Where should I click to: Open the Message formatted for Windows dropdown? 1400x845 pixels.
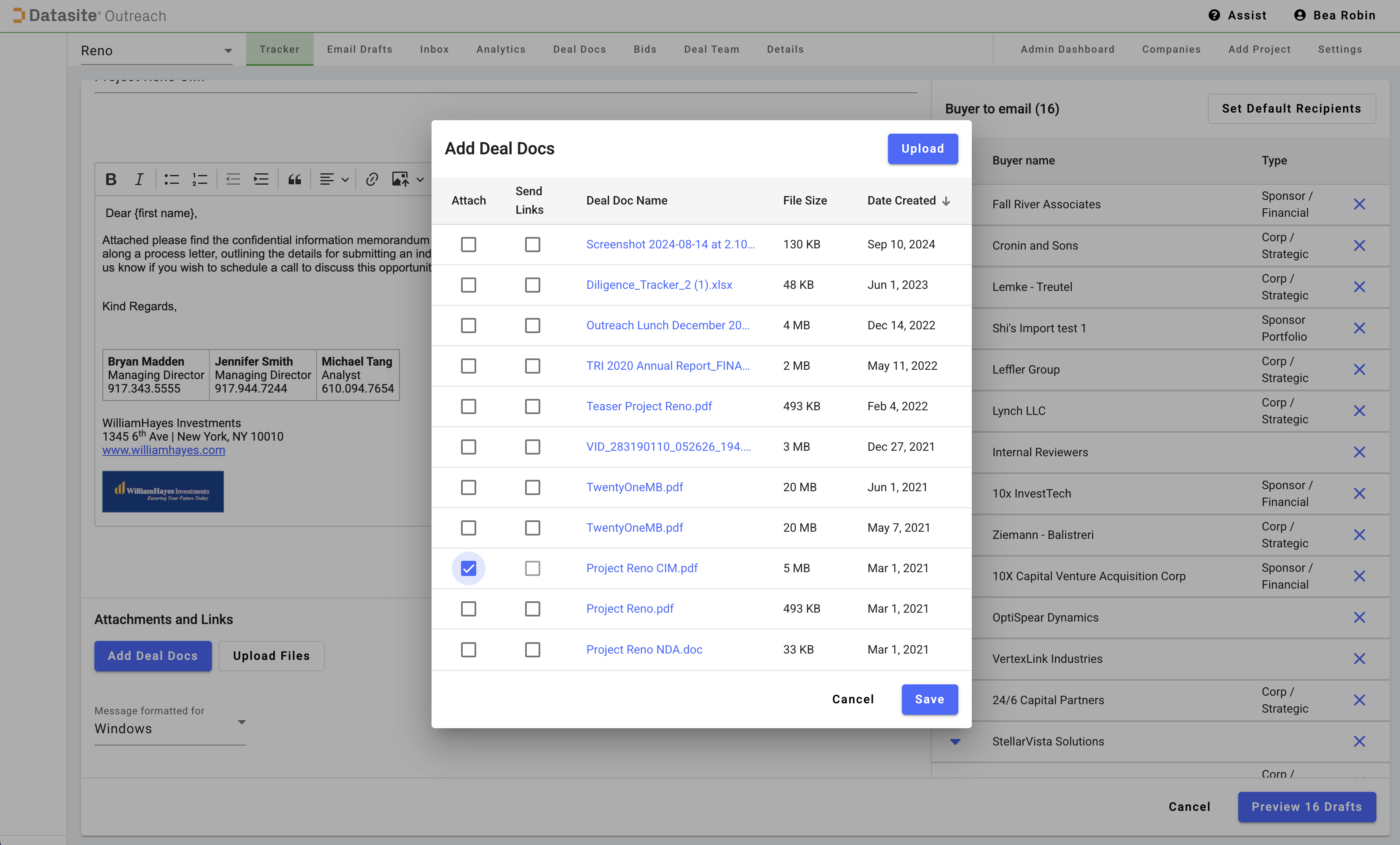point(241,722)
